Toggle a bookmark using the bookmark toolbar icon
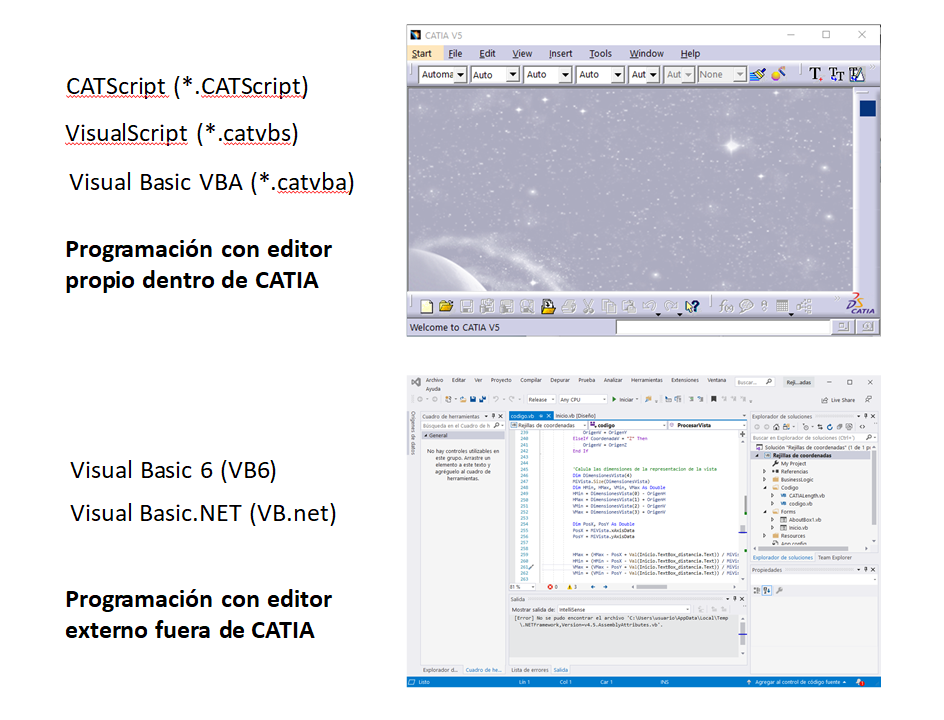944x720 pixels. (712, 397)
